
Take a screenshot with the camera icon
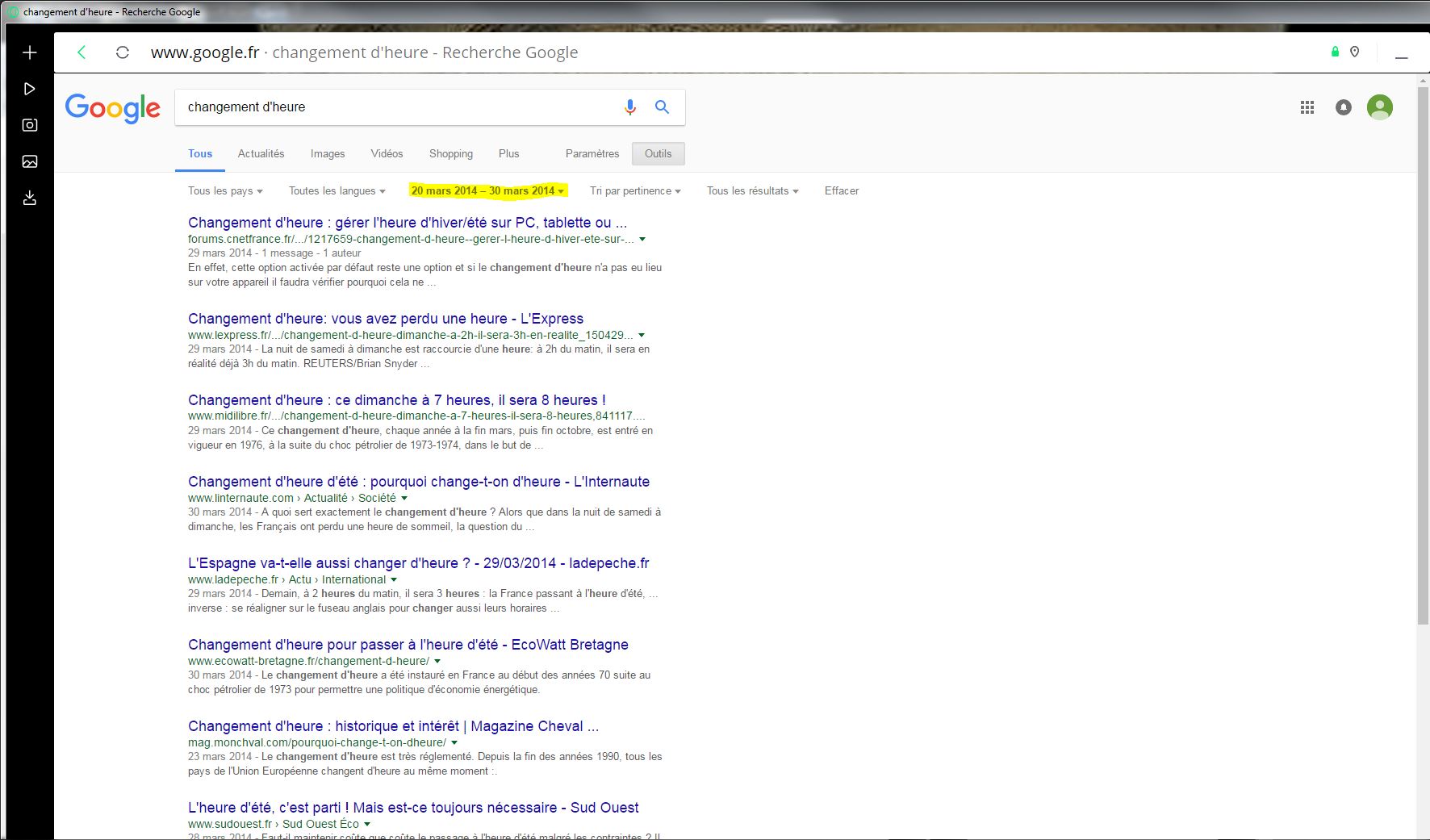click(30, 125)
